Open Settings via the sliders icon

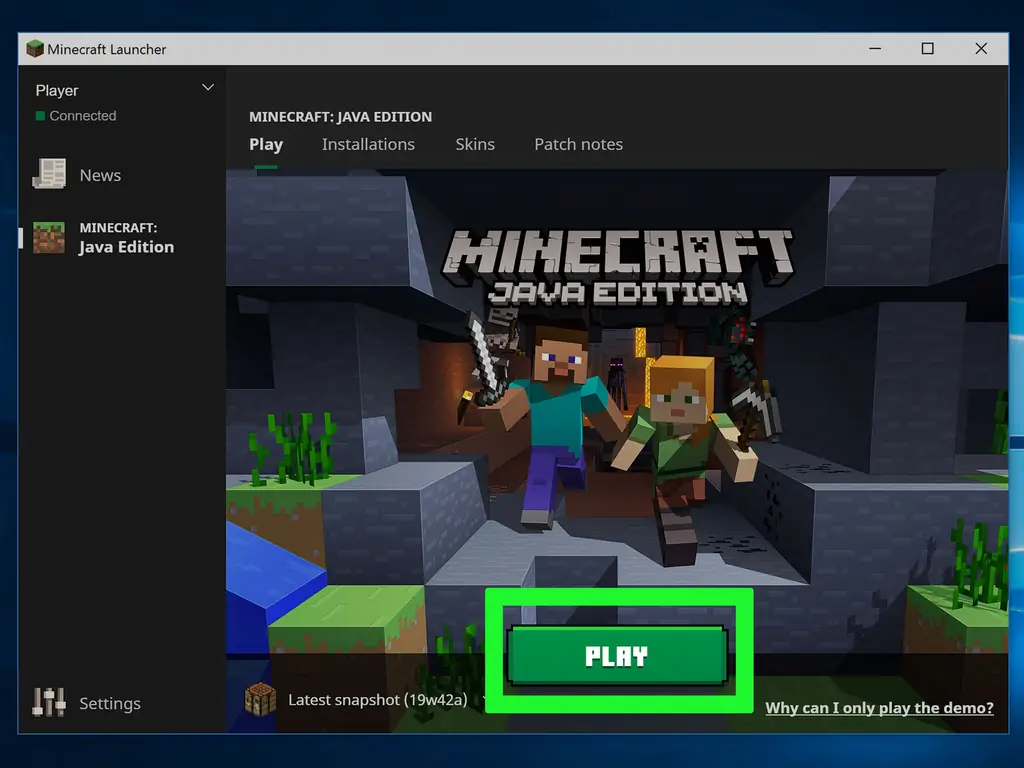click(49, 703)
